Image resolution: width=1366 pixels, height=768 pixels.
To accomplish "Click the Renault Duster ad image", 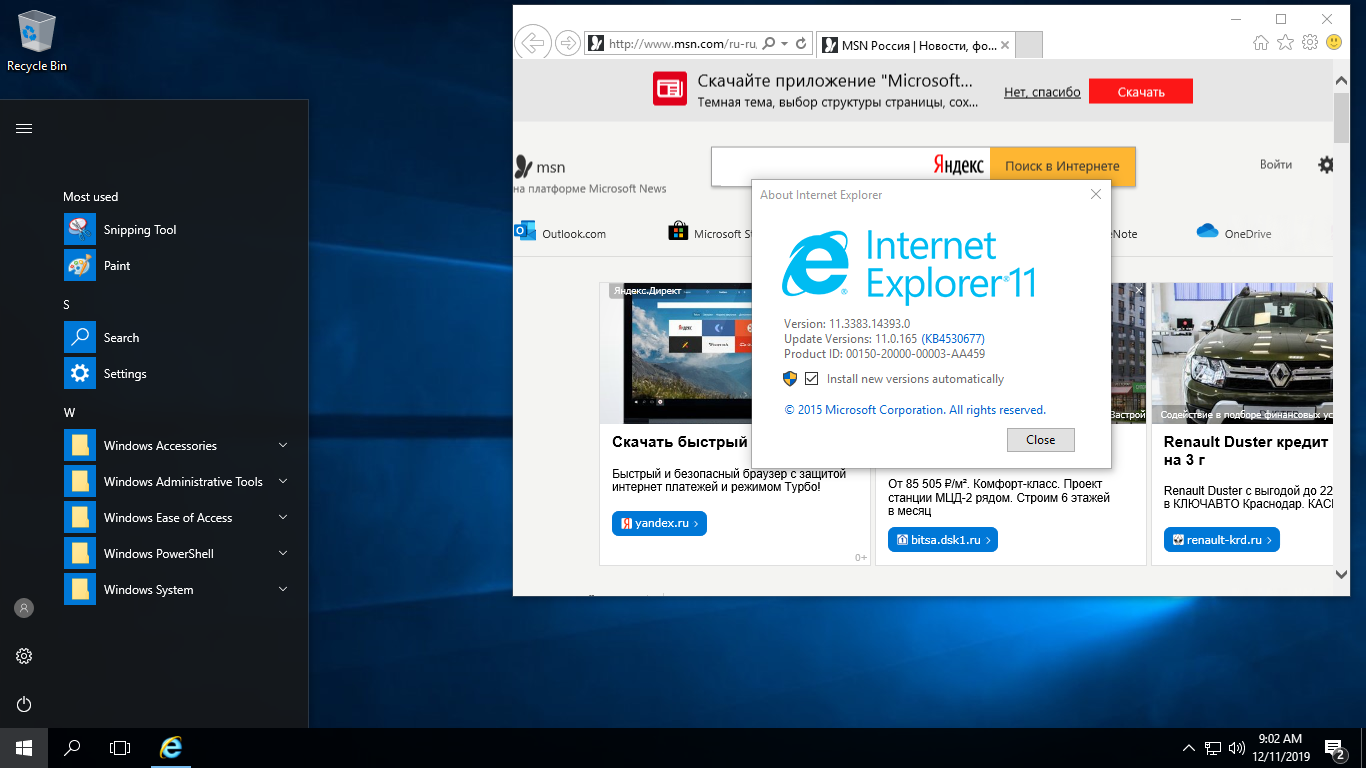I will pos(1242,353).
